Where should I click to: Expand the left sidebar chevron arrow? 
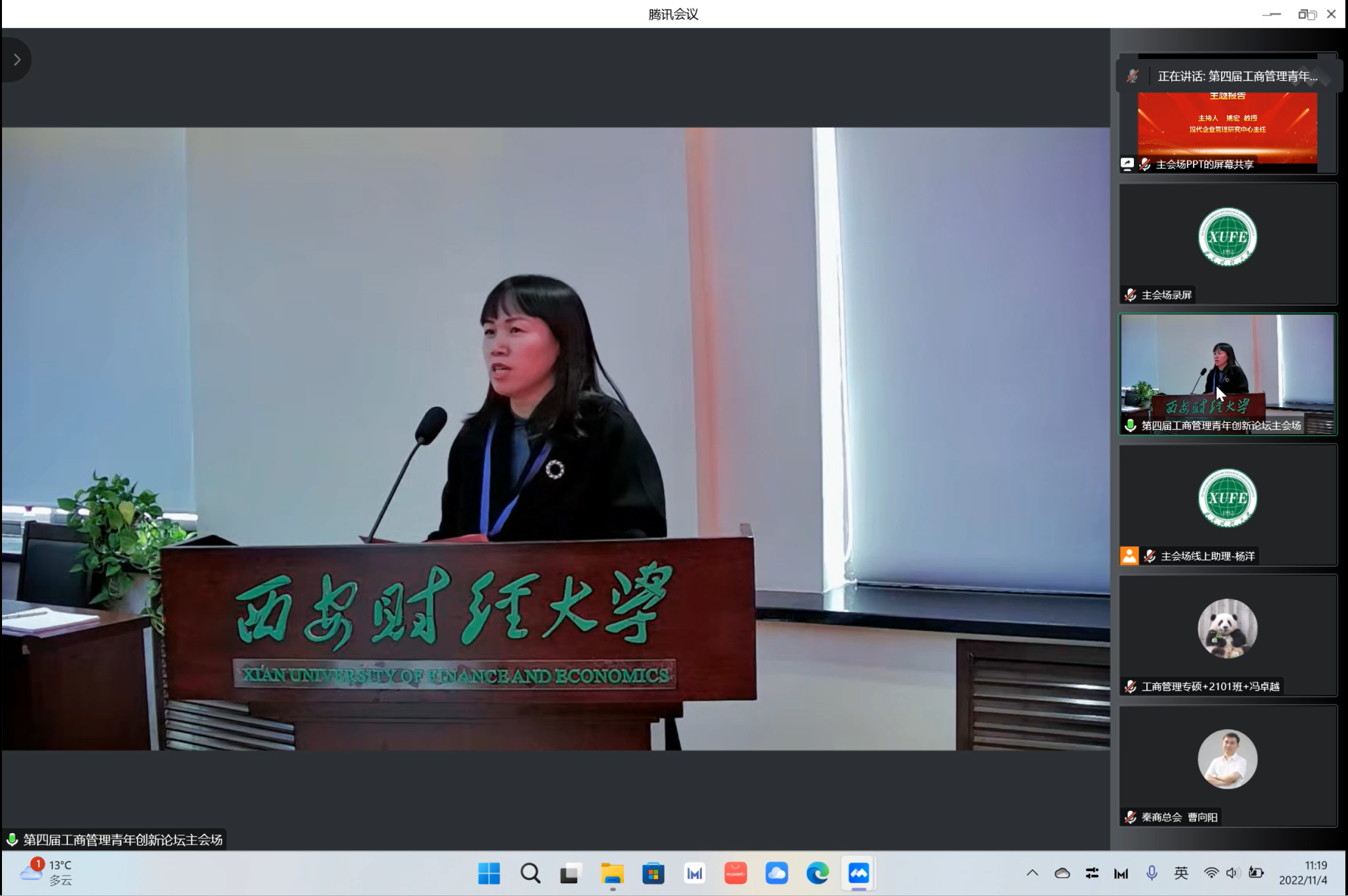pos(17,60)
